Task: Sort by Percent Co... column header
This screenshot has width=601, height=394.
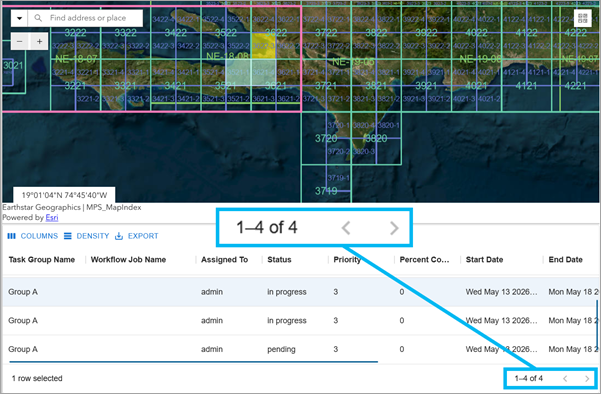Action: 424,260
